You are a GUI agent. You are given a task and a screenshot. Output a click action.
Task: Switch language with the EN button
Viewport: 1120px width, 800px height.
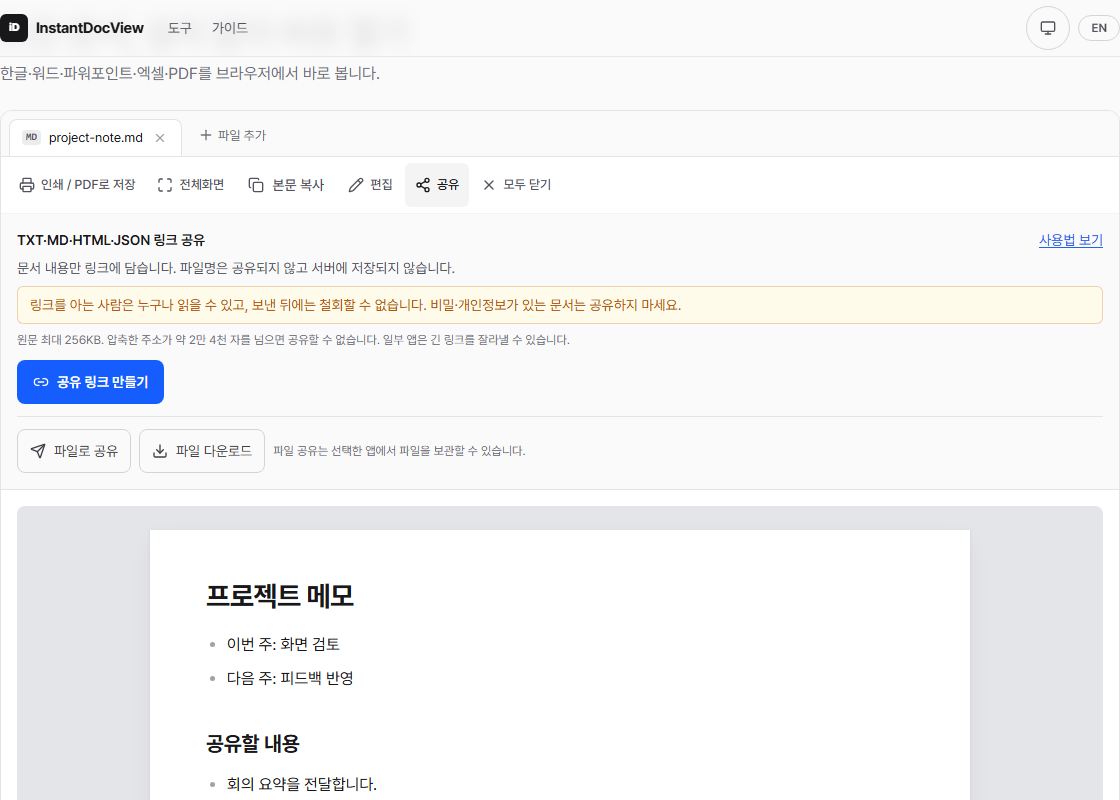(1099, 28)
